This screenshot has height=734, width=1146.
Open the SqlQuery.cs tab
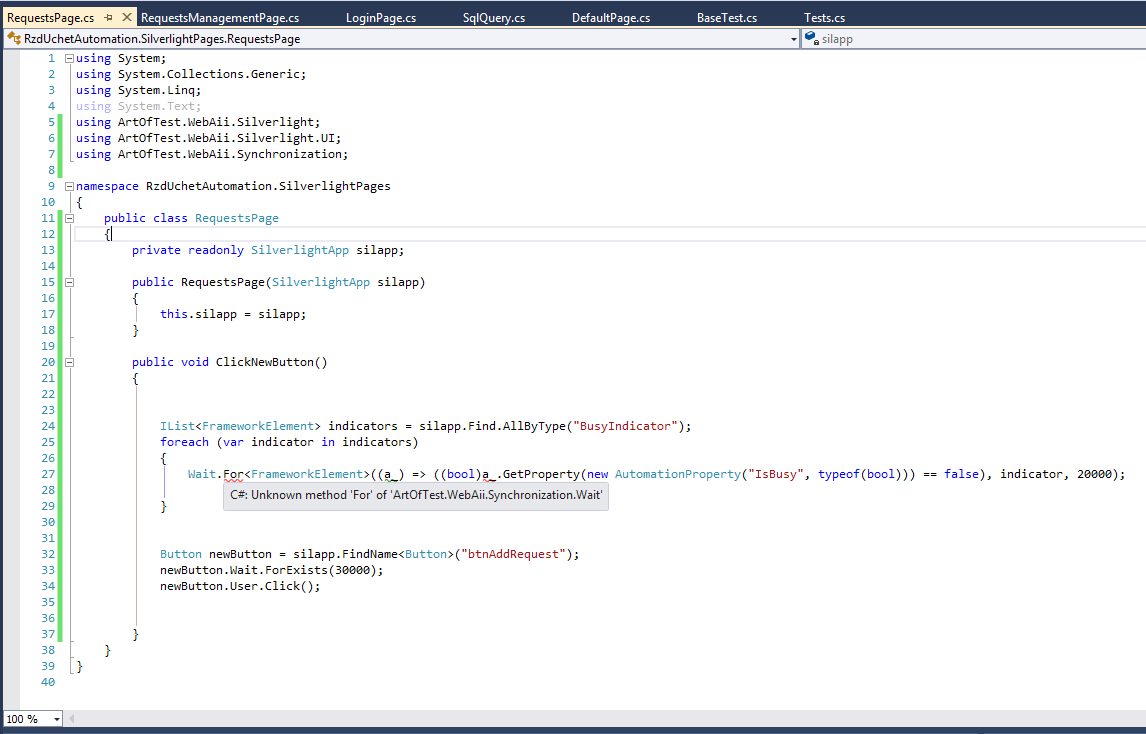point(494,18)
